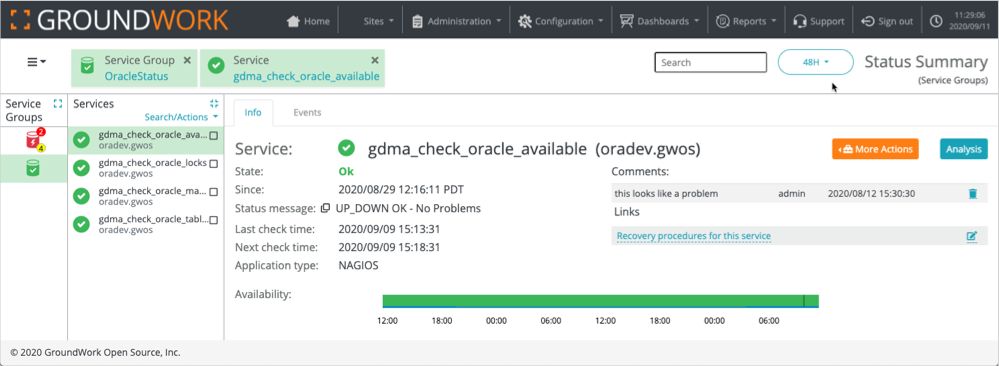The image size is (999, 366).
Task: Open the Administration menu
Action: click(457, 21)
